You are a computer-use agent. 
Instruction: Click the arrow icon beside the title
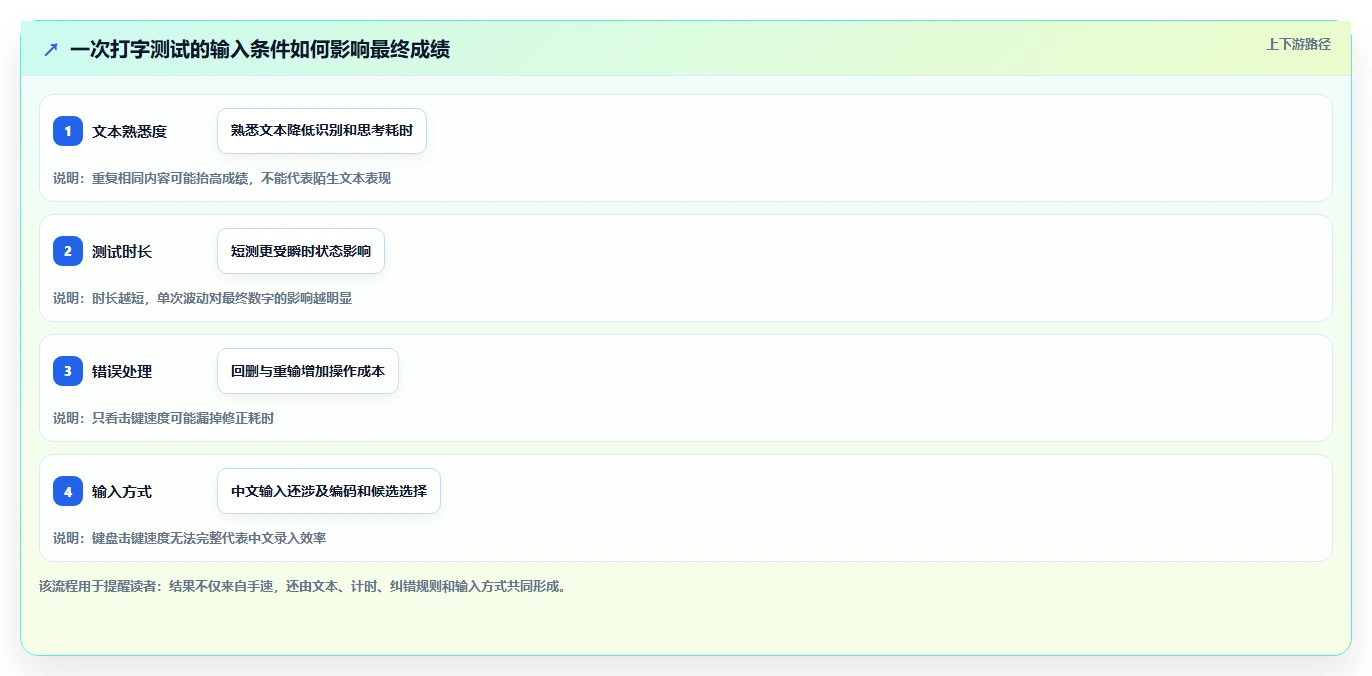tap(51, 49)
